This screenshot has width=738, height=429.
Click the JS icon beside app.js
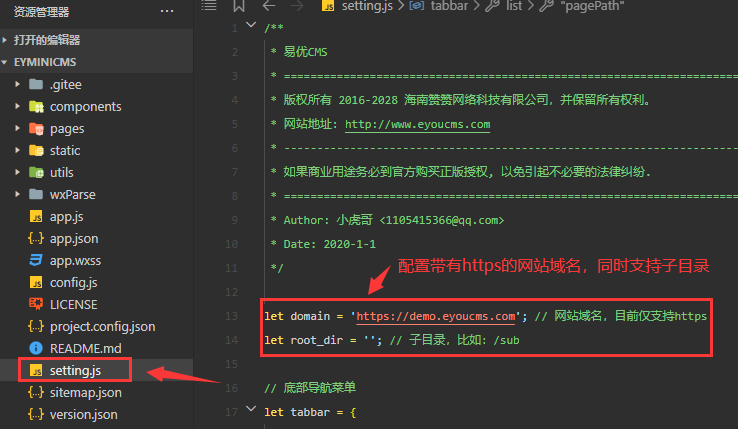(36, 216)
